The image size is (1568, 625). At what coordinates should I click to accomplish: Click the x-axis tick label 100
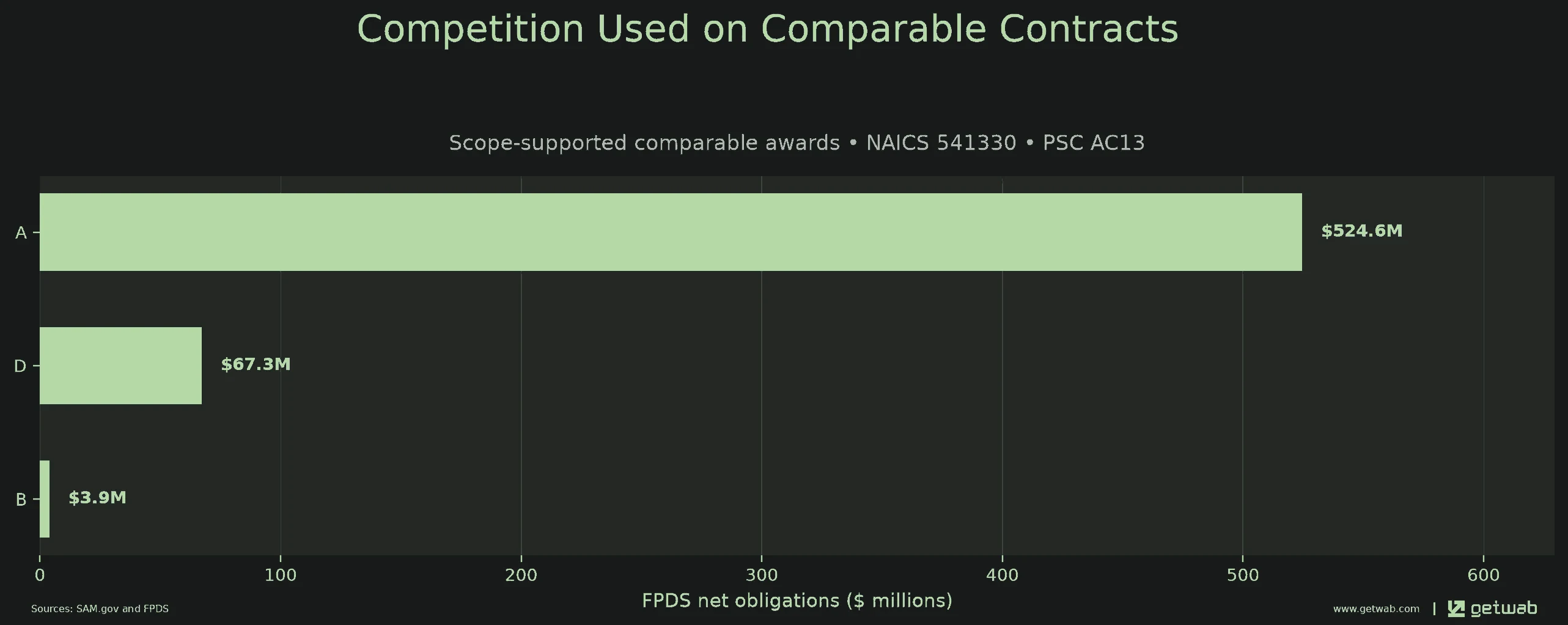point(281,575)
